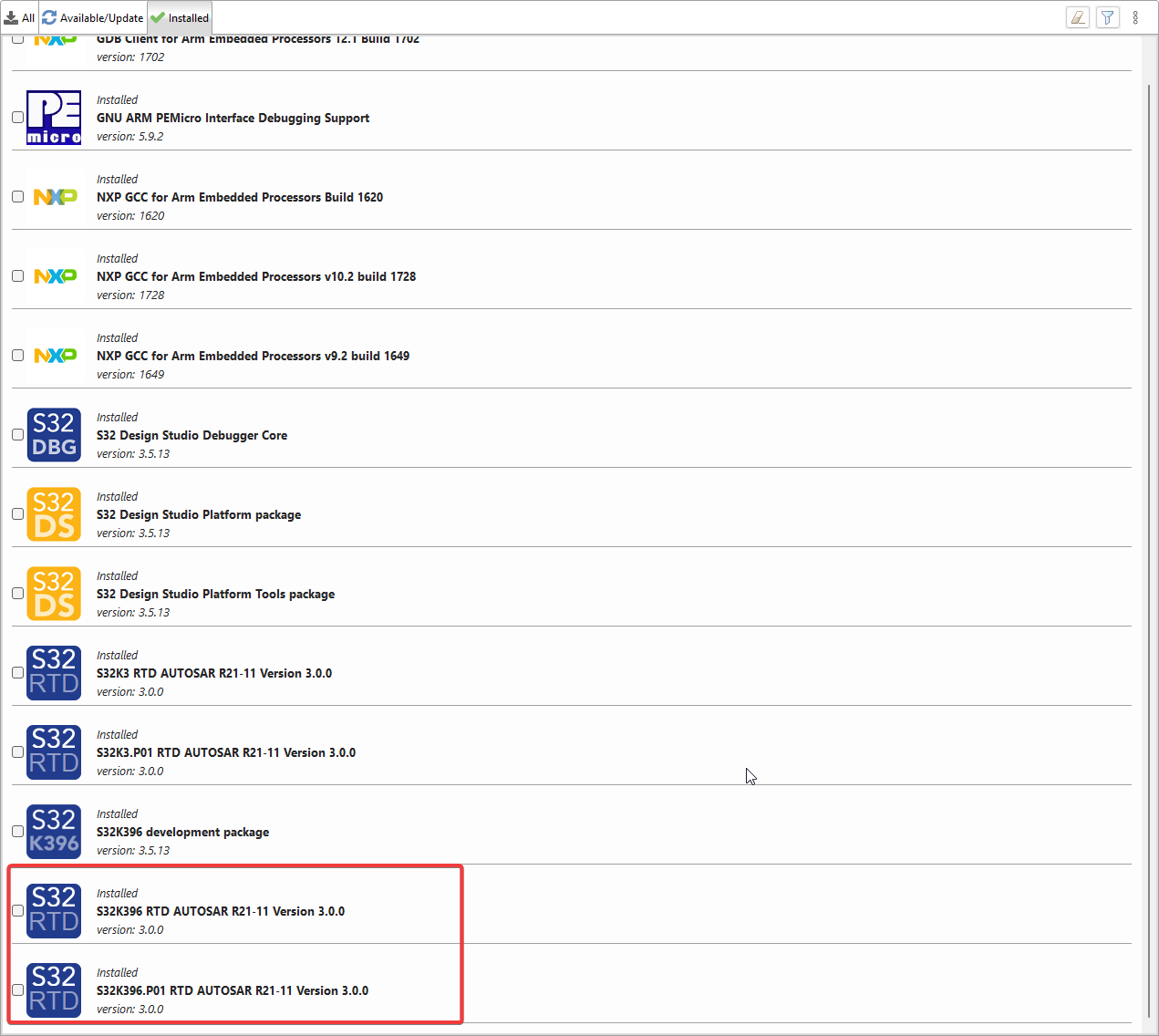Viewport: 1159px width, 1036px height.
Task: Switch to the Available/Update tab
Action: click(92, 17)
